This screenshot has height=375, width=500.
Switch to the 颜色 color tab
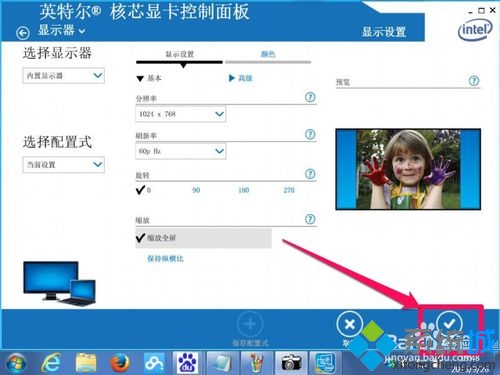[x=268, y=54]
